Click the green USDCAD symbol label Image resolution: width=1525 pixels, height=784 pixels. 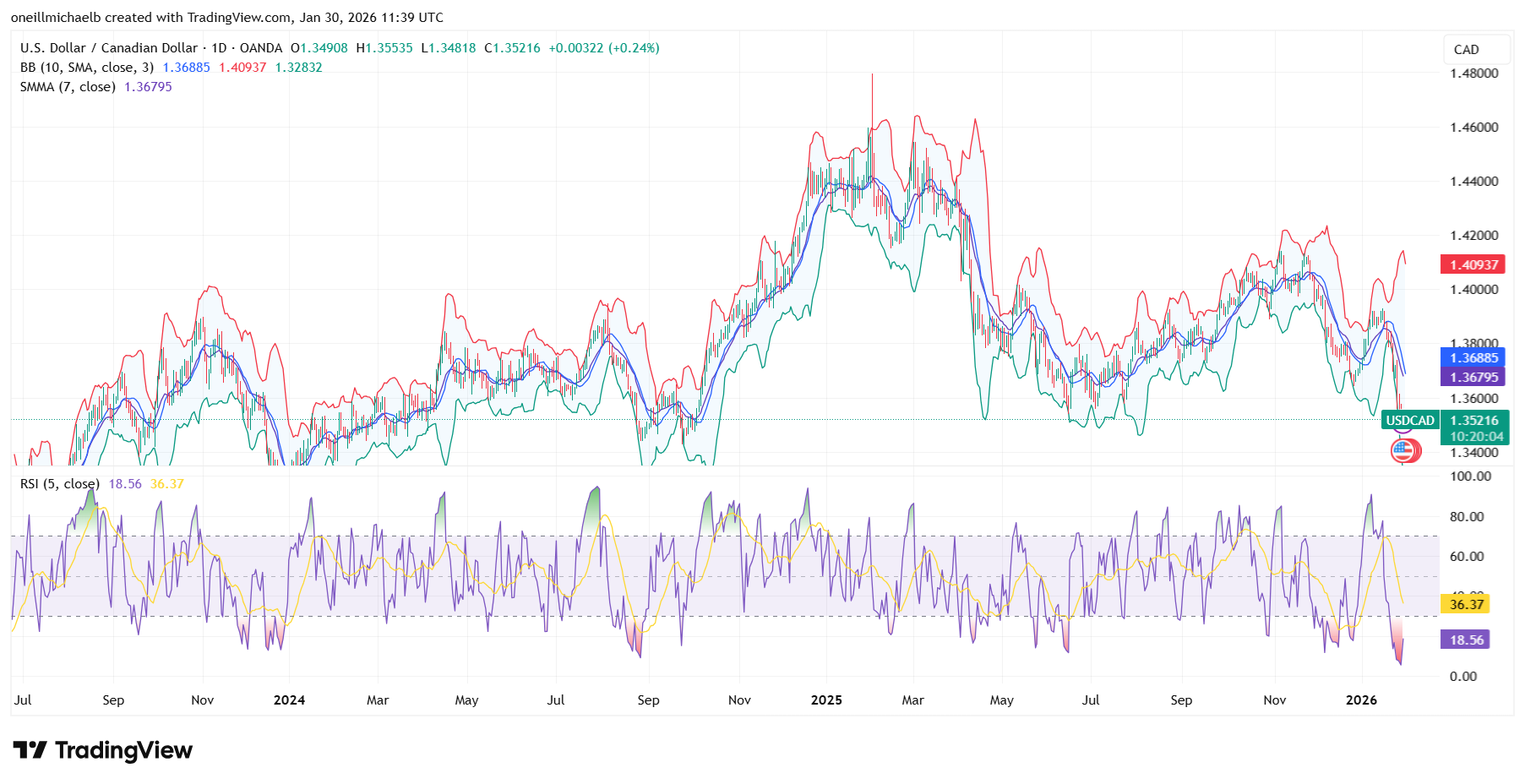coord(1409,420)
